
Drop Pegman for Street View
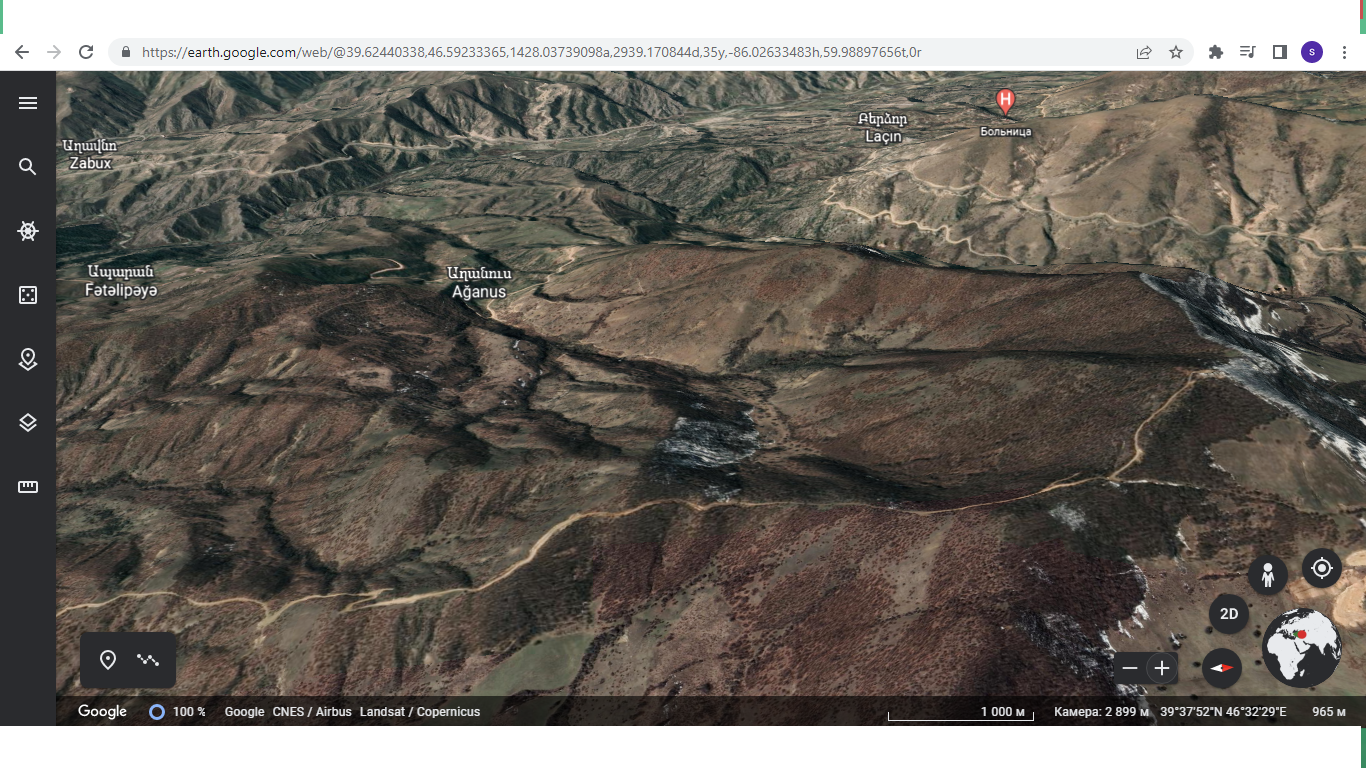1267,575
